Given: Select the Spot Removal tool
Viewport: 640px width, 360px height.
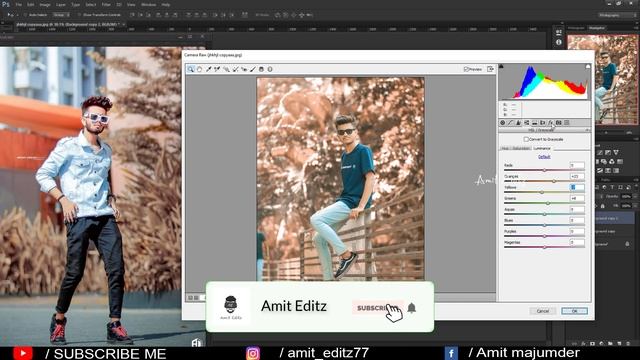Looking at the screenshot, I should [235, 69].
